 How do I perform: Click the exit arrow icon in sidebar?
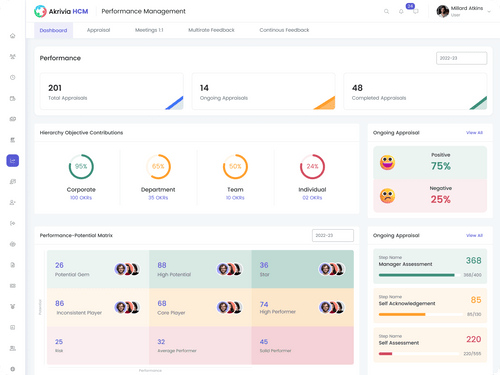13,223
